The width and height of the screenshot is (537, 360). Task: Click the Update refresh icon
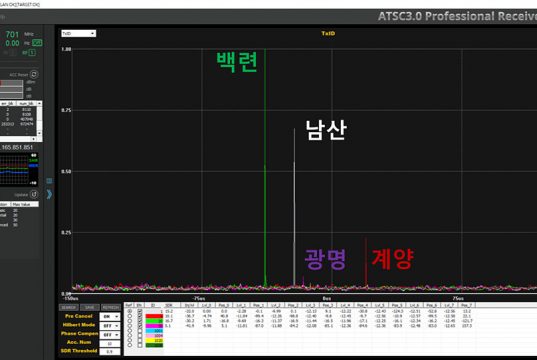pos(34,194)
